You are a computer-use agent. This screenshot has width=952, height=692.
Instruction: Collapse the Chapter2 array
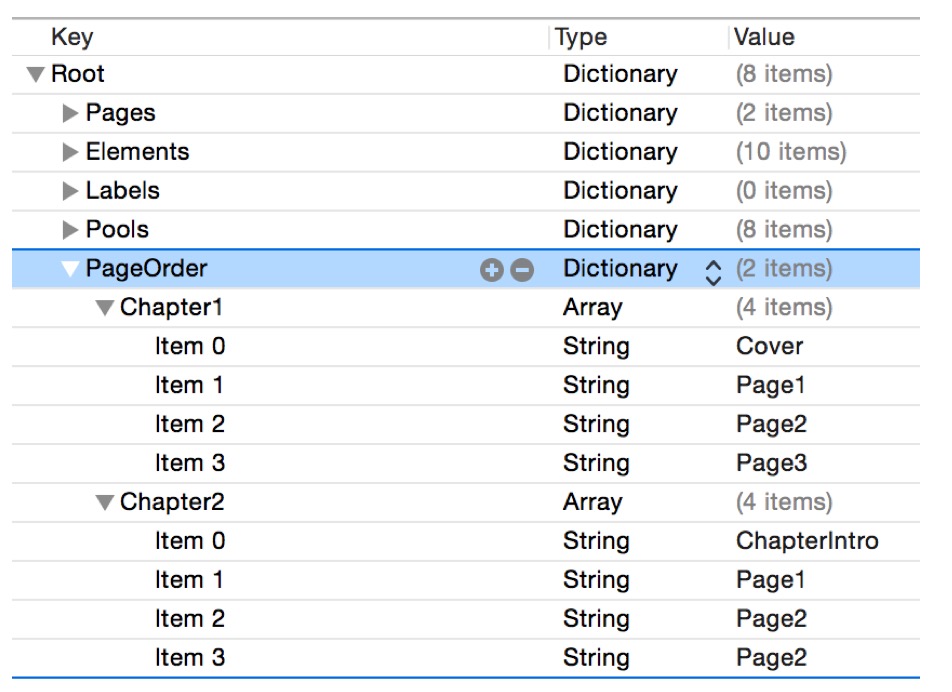pyautogui.click(x=103, y=501)
